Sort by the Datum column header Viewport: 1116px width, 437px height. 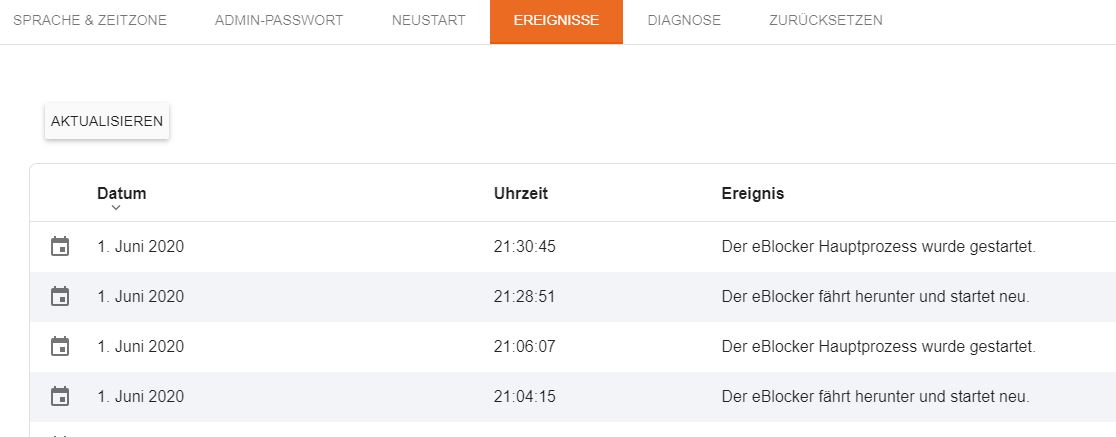[122, 194]
